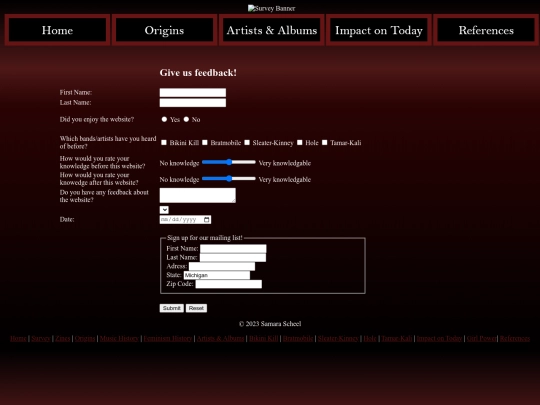Open the Zines footer link
This screenshot has height=405, width=540.
[63, 339]
